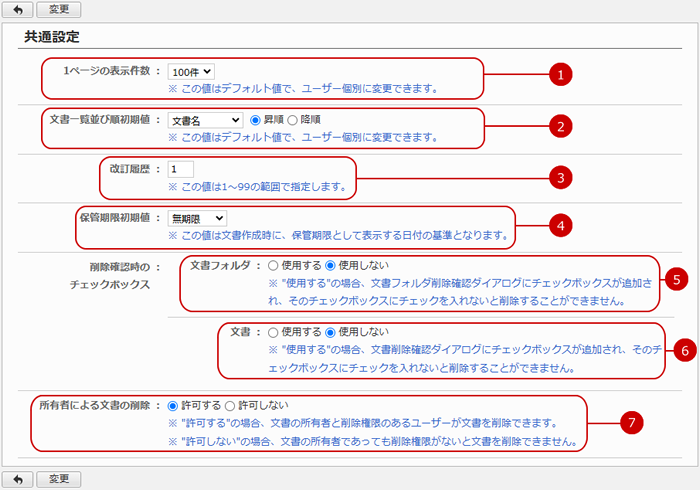Click the 文書フォルダ label
Screen dimensions: 700x490
(220, 266)
